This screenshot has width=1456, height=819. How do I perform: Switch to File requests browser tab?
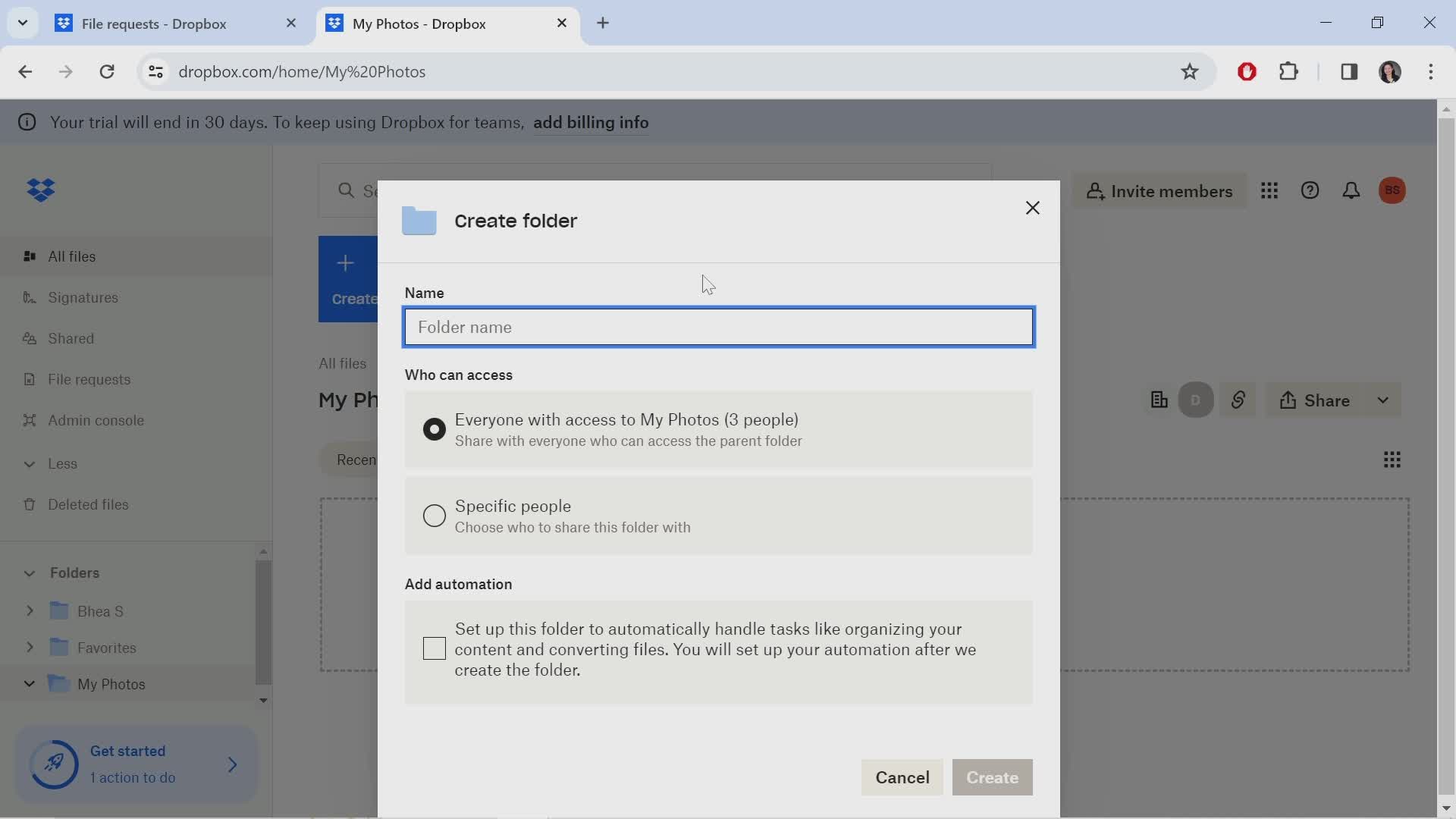pos(154,24)
